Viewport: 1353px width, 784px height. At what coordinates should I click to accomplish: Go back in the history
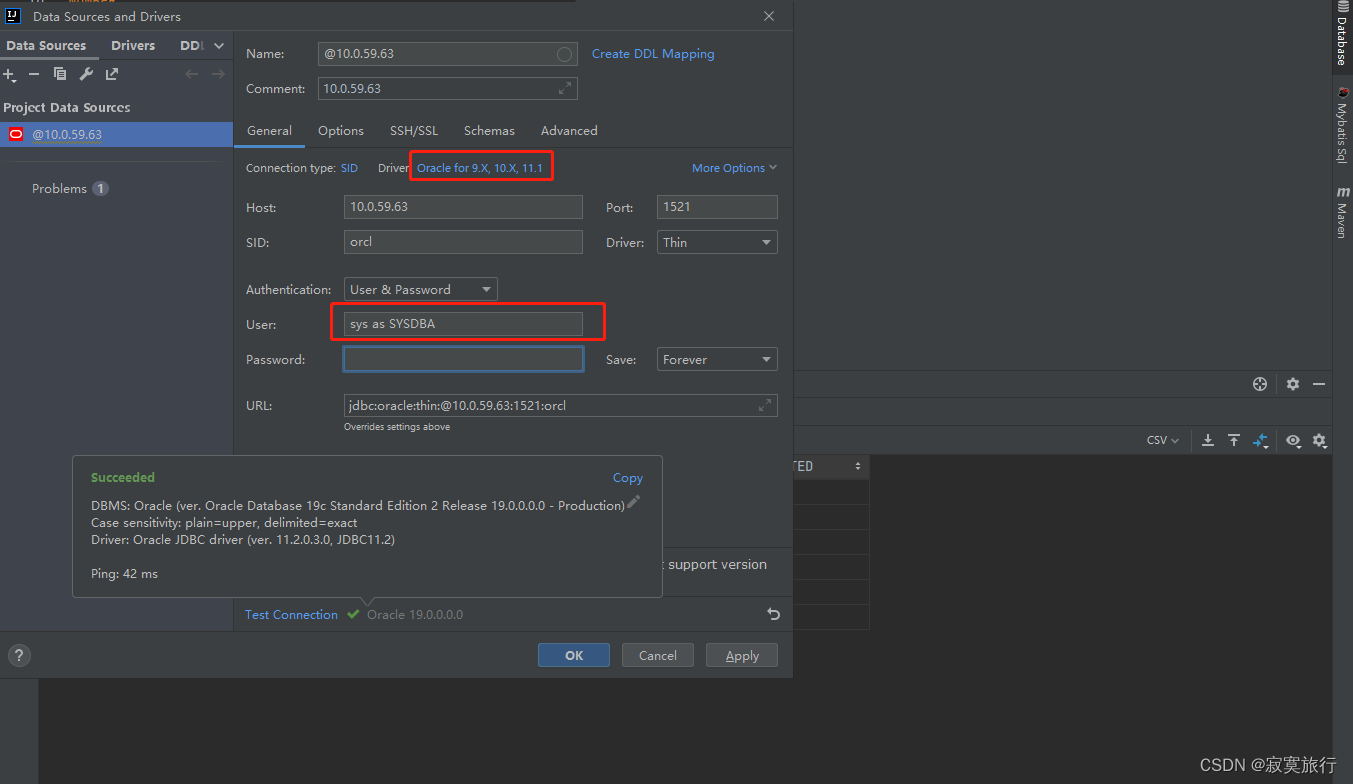192,74
